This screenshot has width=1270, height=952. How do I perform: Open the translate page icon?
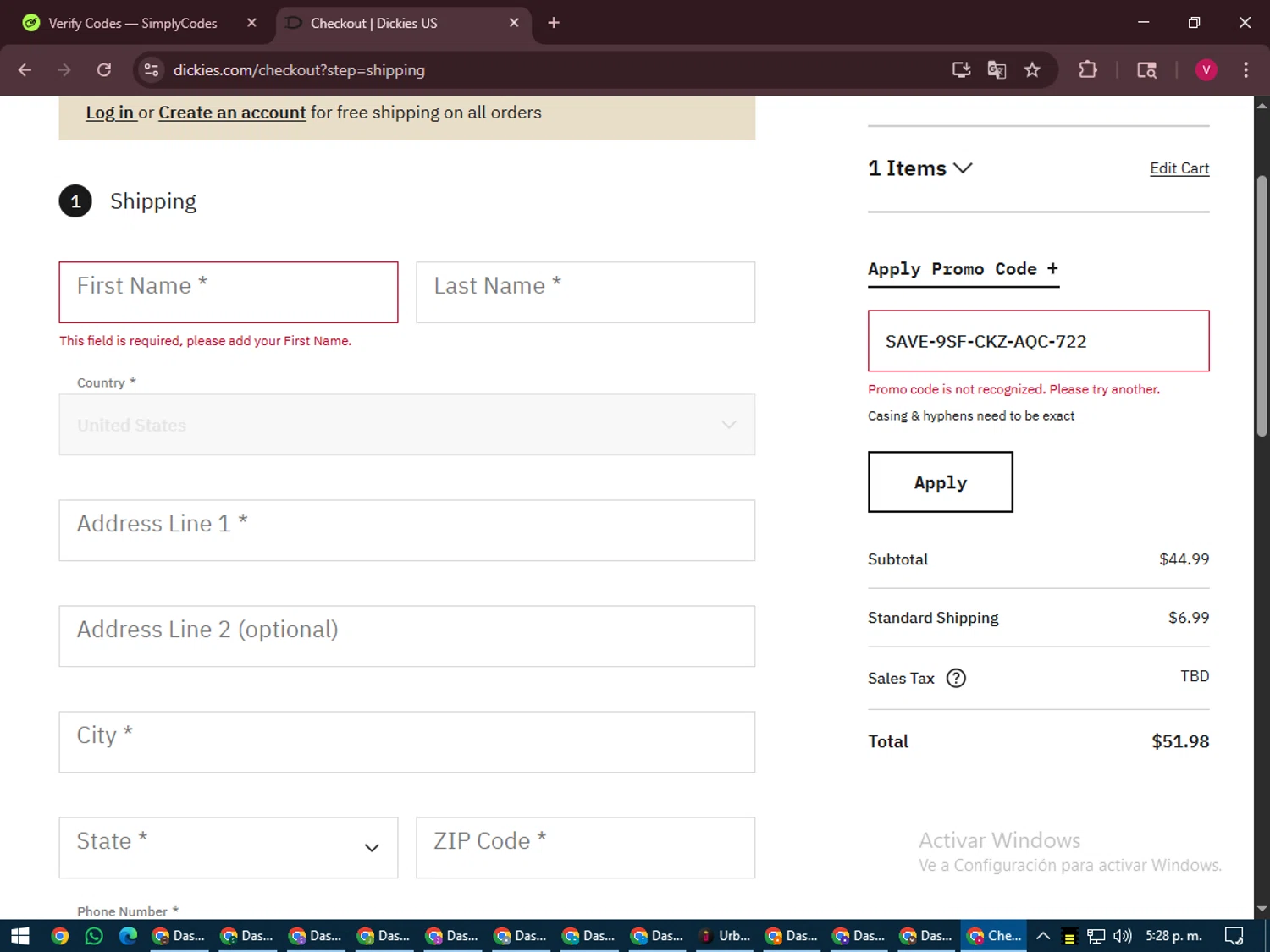[x=997, y=70]
